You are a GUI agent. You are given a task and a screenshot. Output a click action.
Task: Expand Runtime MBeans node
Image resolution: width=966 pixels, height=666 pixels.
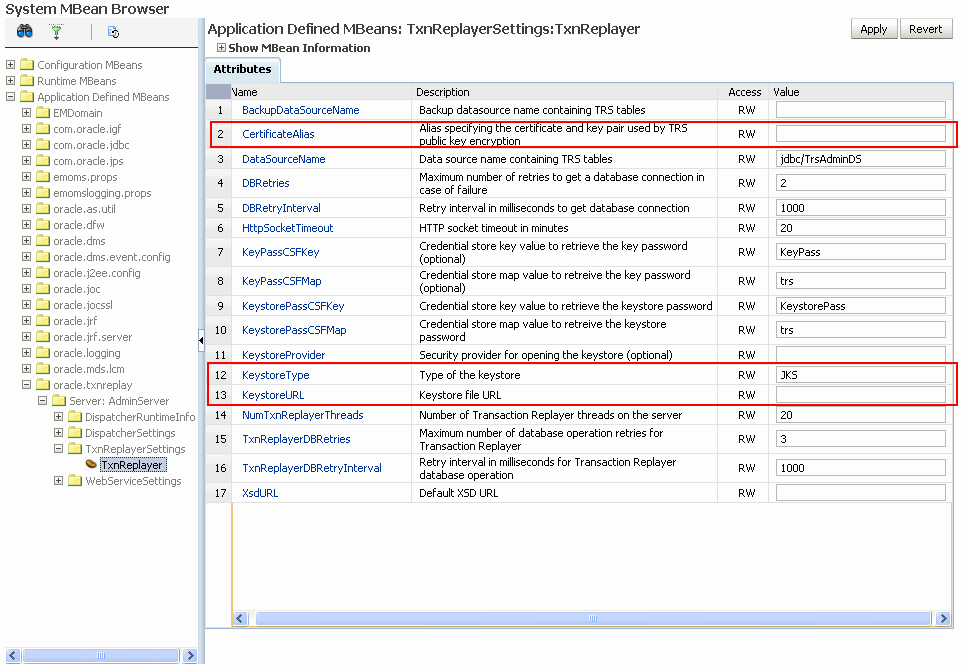tap(10, 80)
